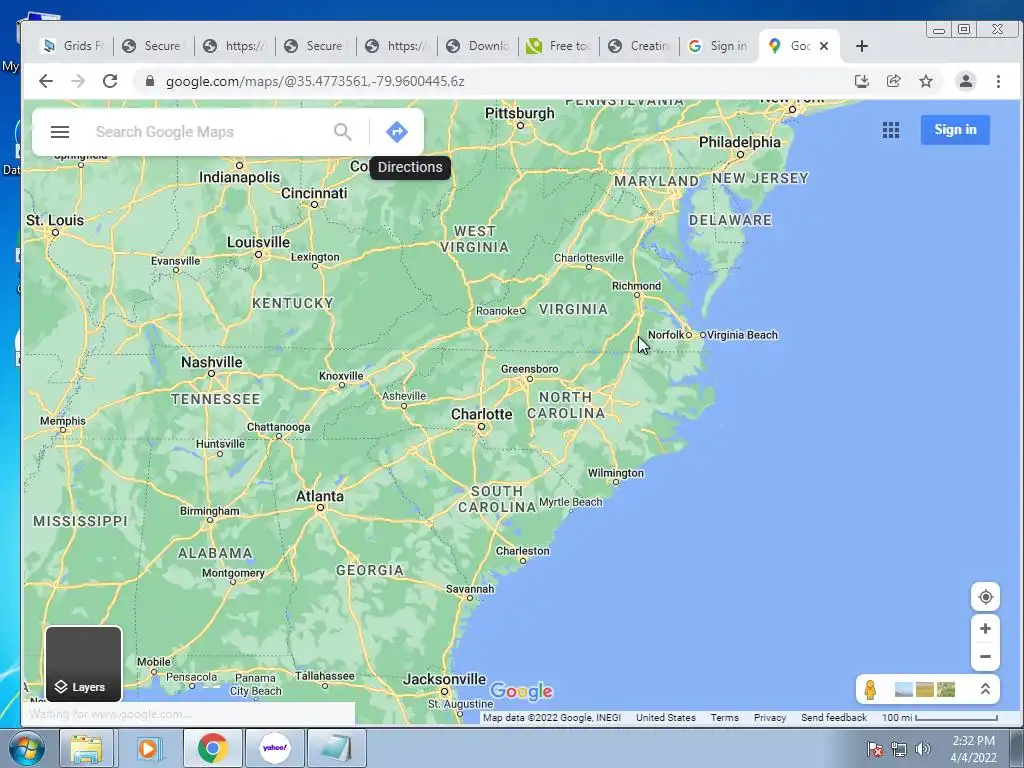Click the Atlanta city label
The width and height of the screenshot is (1024, 768).
pyautogui.click(x=320, y=496)
